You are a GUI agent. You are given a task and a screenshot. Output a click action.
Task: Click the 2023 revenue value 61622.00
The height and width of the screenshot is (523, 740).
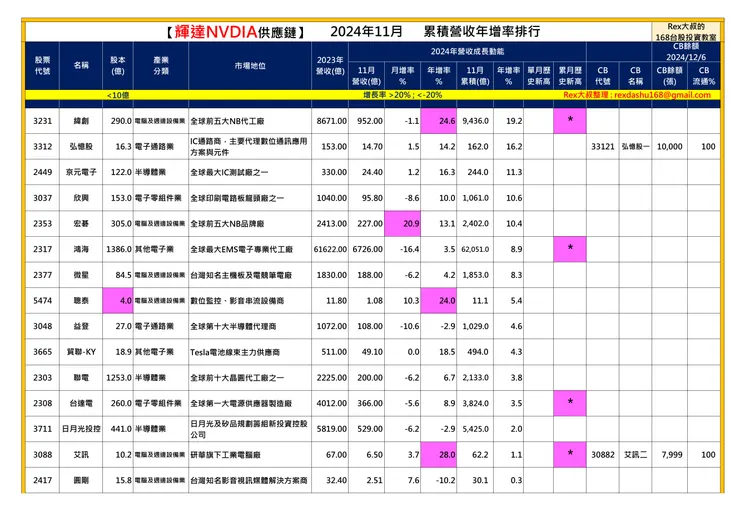[330, 249]
